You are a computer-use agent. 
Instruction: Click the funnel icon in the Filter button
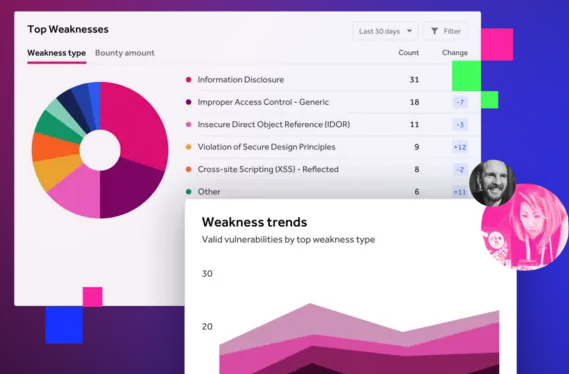pyautogui.click(x=434, y=31)
